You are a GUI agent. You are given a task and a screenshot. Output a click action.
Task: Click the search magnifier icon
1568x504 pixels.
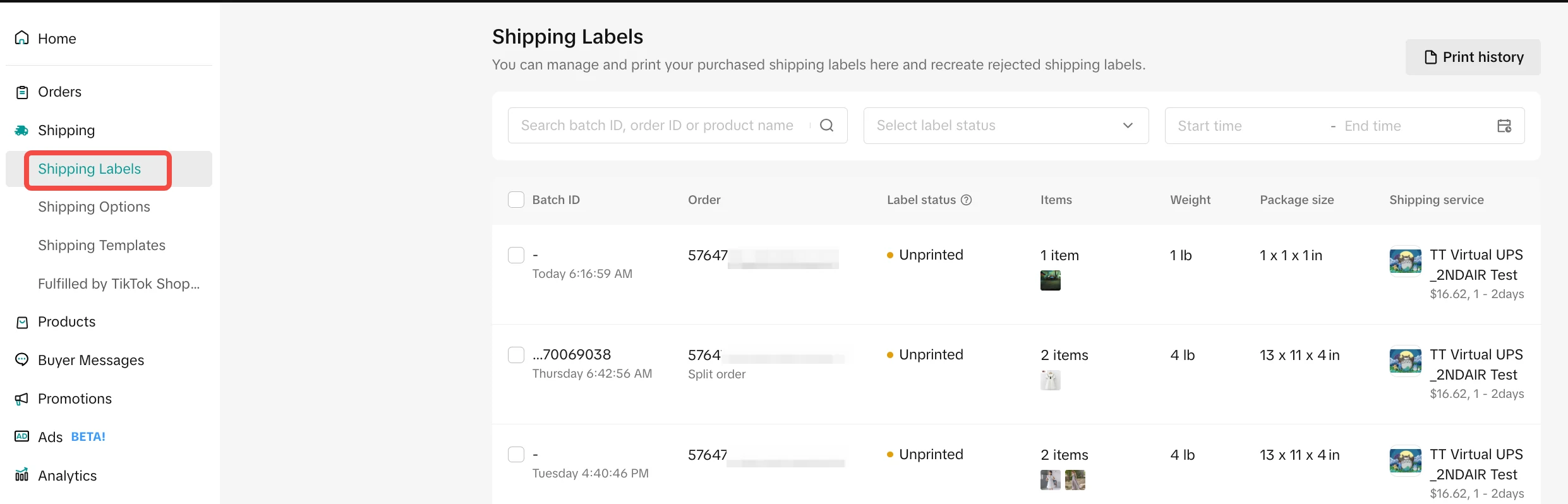click(826, 126)
